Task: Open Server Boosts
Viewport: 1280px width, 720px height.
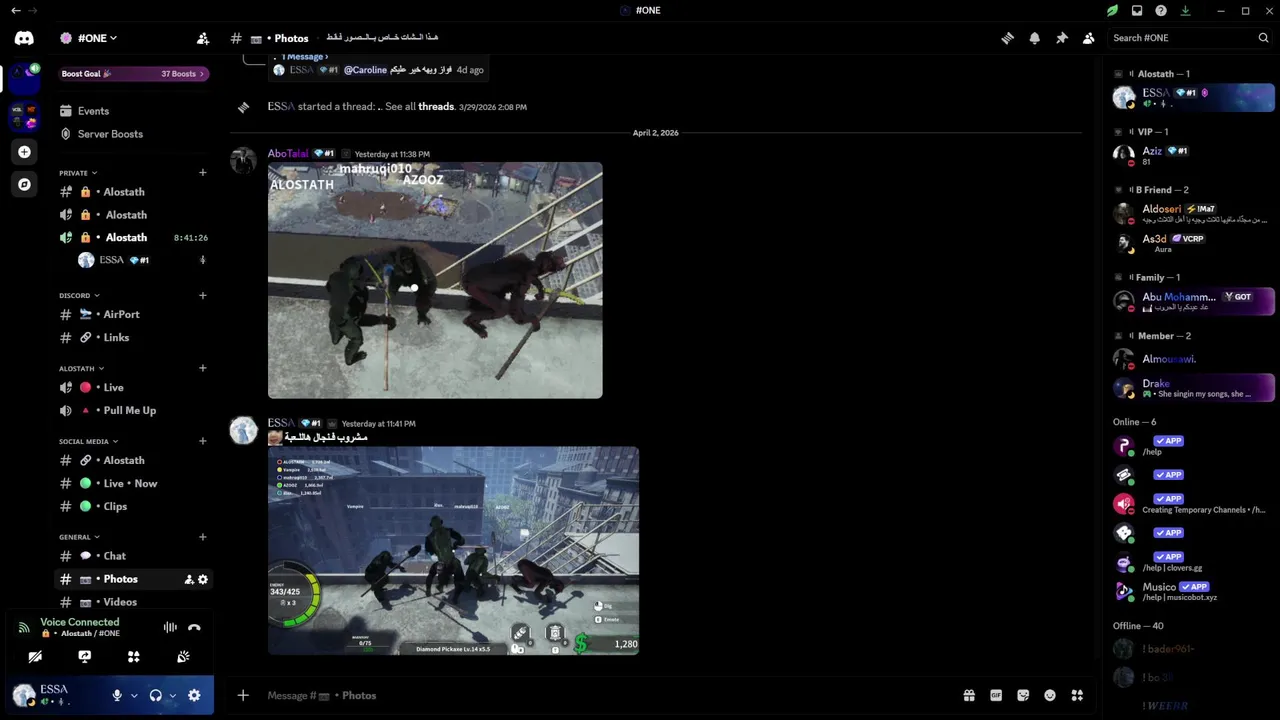Action: point(133,134)
